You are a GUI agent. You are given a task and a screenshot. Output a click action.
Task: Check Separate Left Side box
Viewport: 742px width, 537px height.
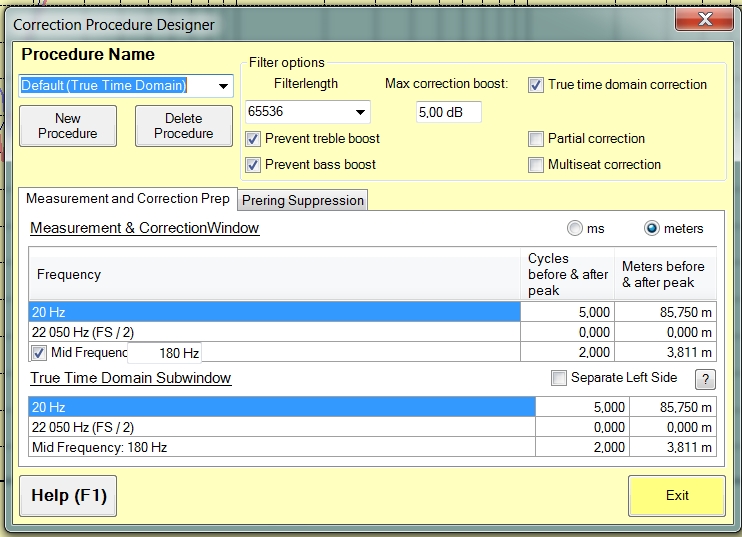(559, 378)
